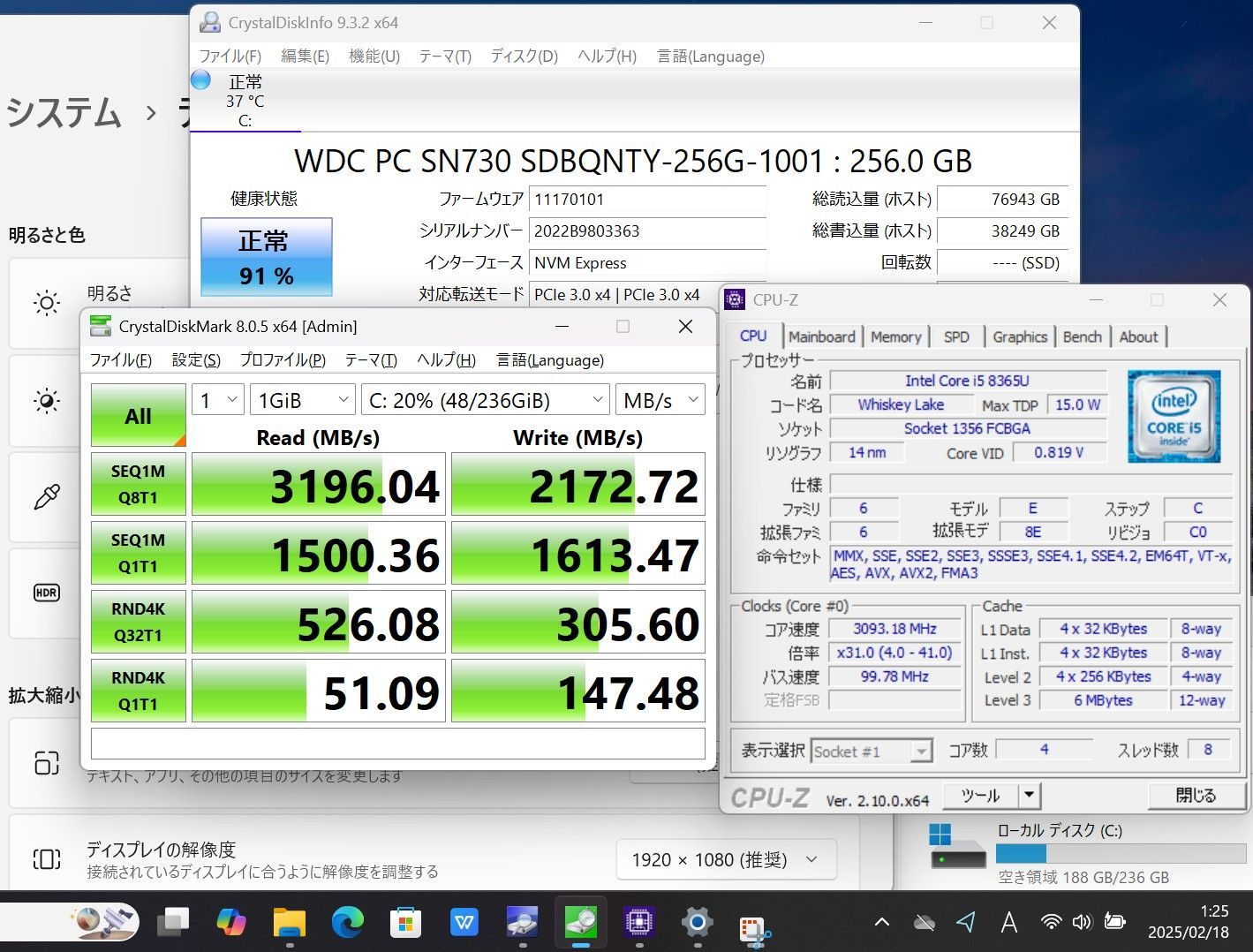Click the Wi-Fi network tray icon
Screen dimensions: 1253x952
1051,923
